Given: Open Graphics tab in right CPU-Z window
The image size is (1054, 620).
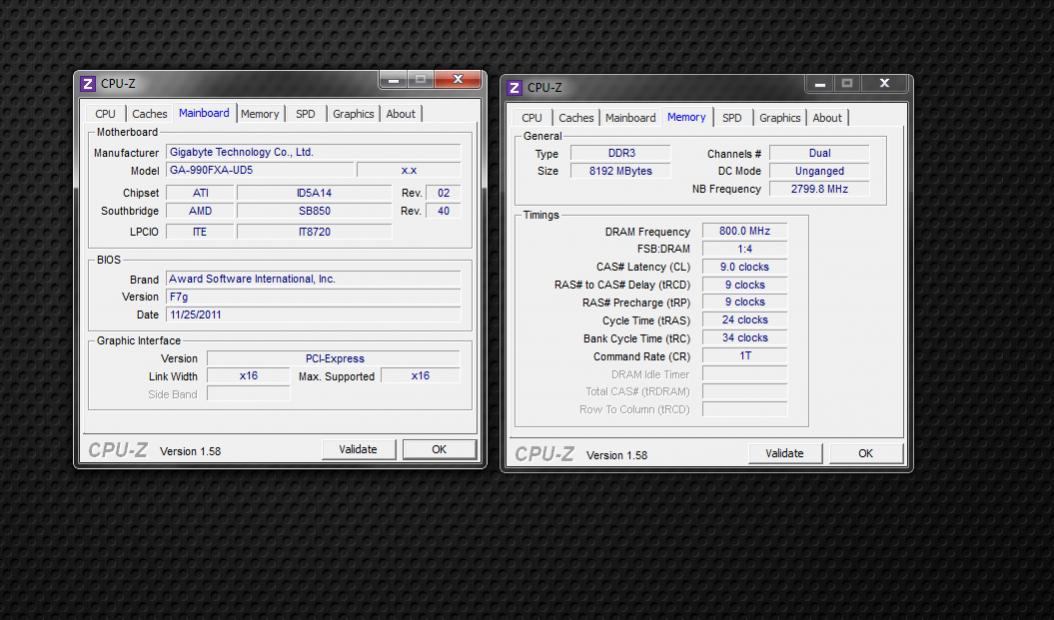Looking at the screenshot, I should (780, 118).
